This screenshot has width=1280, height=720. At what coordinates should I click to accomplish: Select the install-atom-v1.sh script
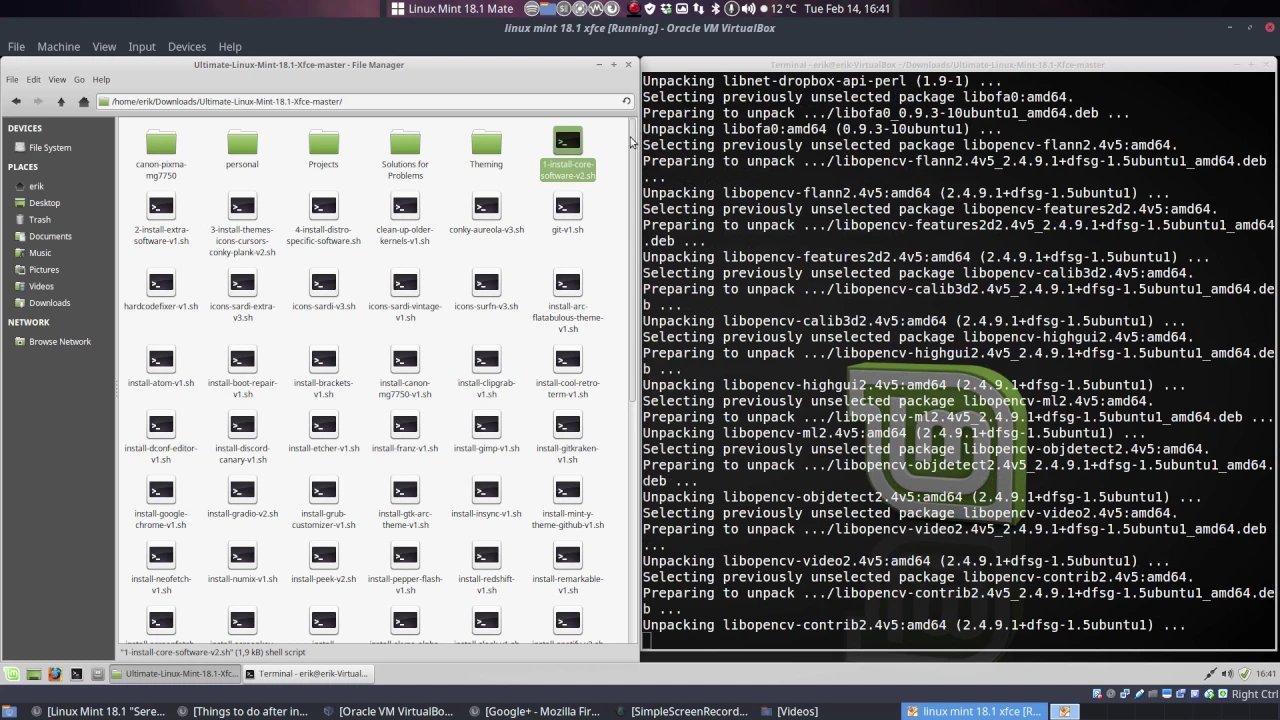(x=161, y=368)
